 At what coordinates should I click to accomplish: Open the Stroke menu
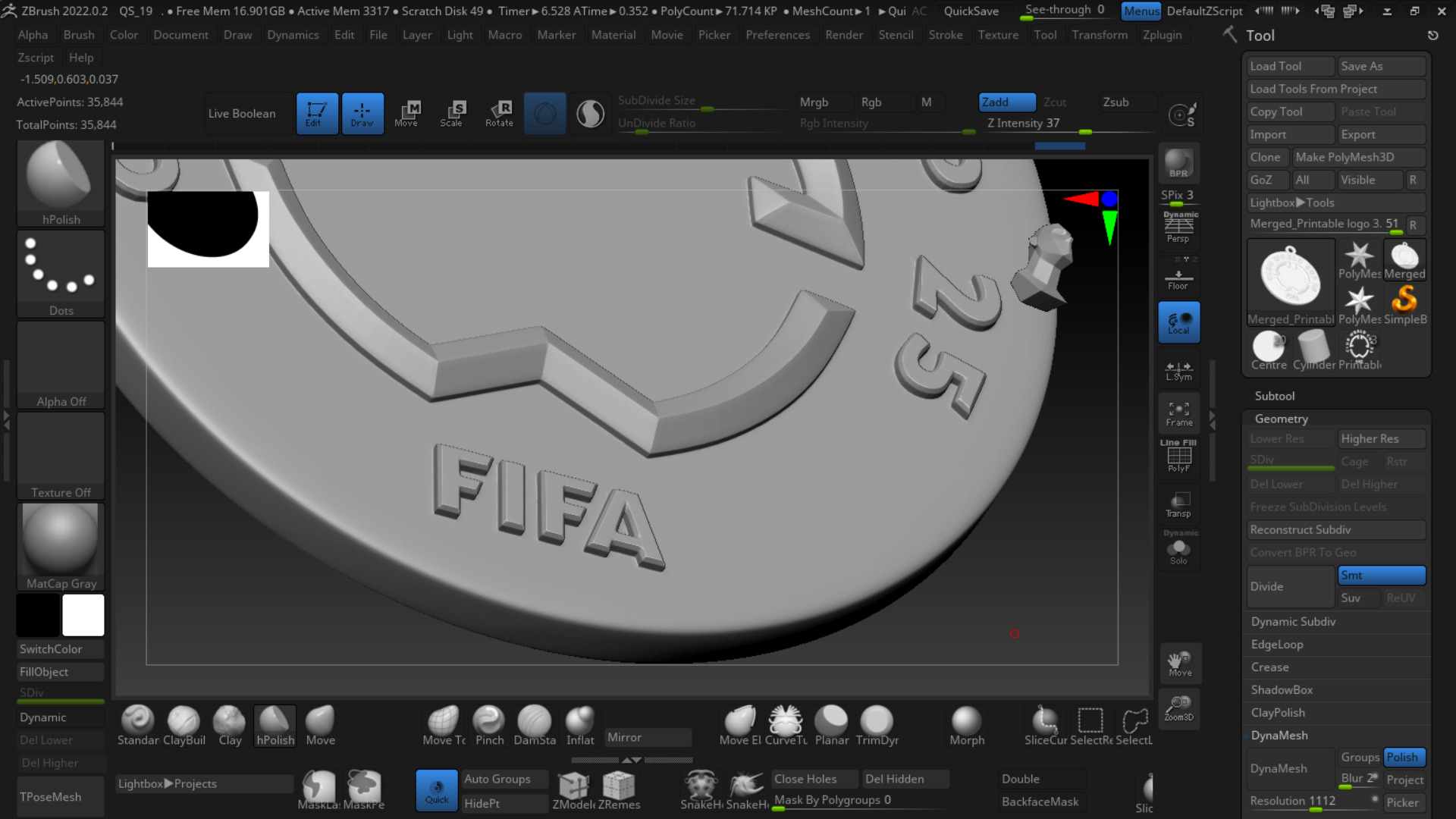[x=946, y=35]
